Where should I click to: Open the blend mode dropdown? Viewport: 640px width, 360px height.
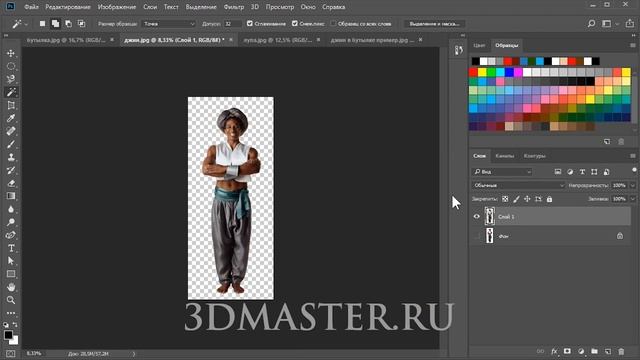tap(518, 185)
